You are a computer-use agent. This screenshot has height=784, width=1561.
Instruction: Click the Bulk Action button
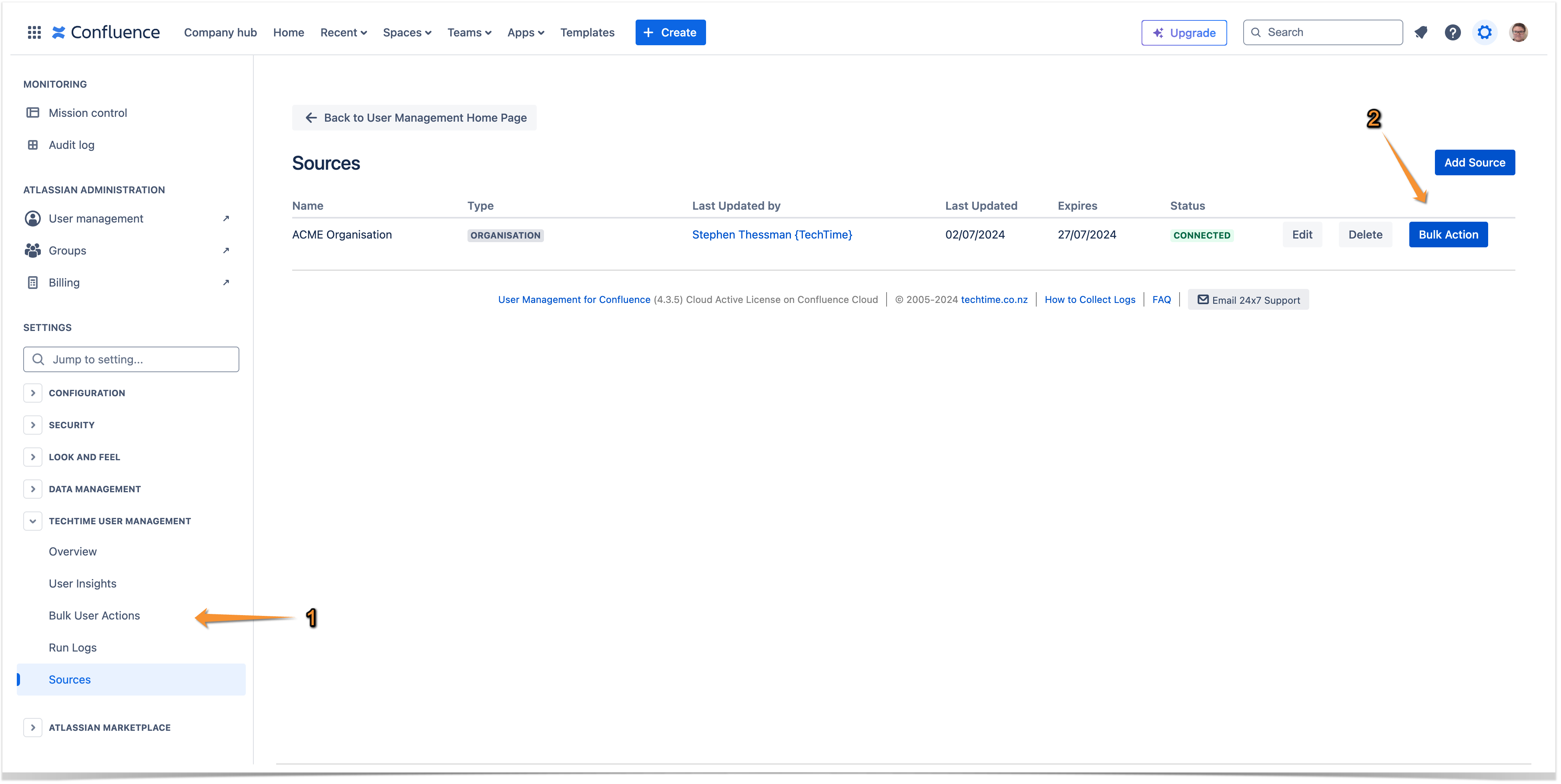[x=1448, y=235]
